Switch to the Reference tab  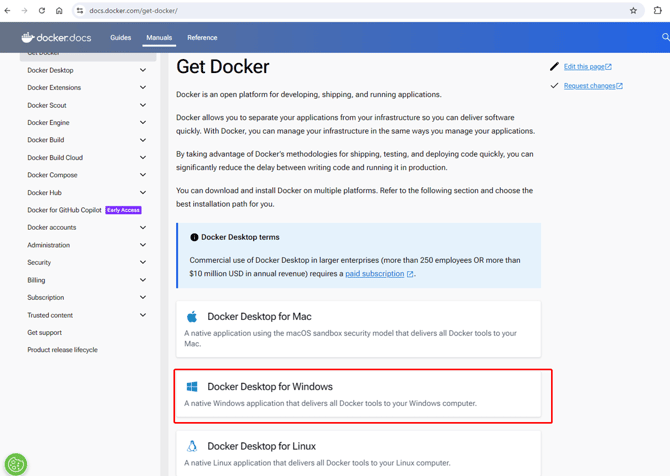click(202, 38)
